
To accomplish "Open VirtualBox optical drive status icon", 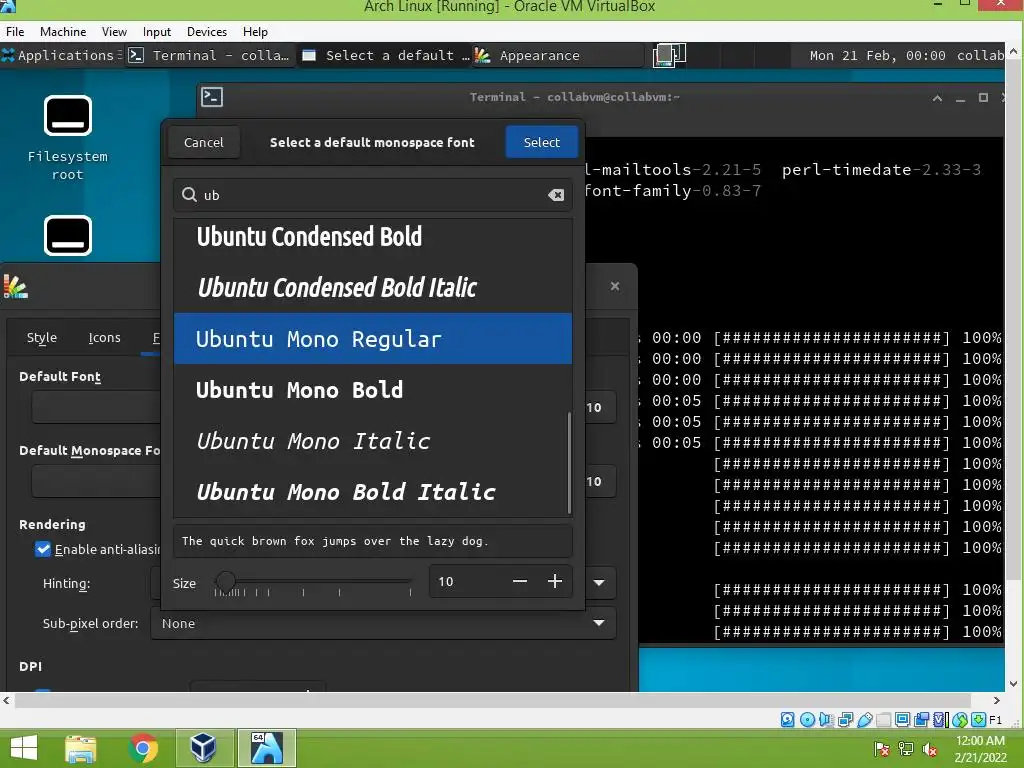I will click(x=808, y=720).
